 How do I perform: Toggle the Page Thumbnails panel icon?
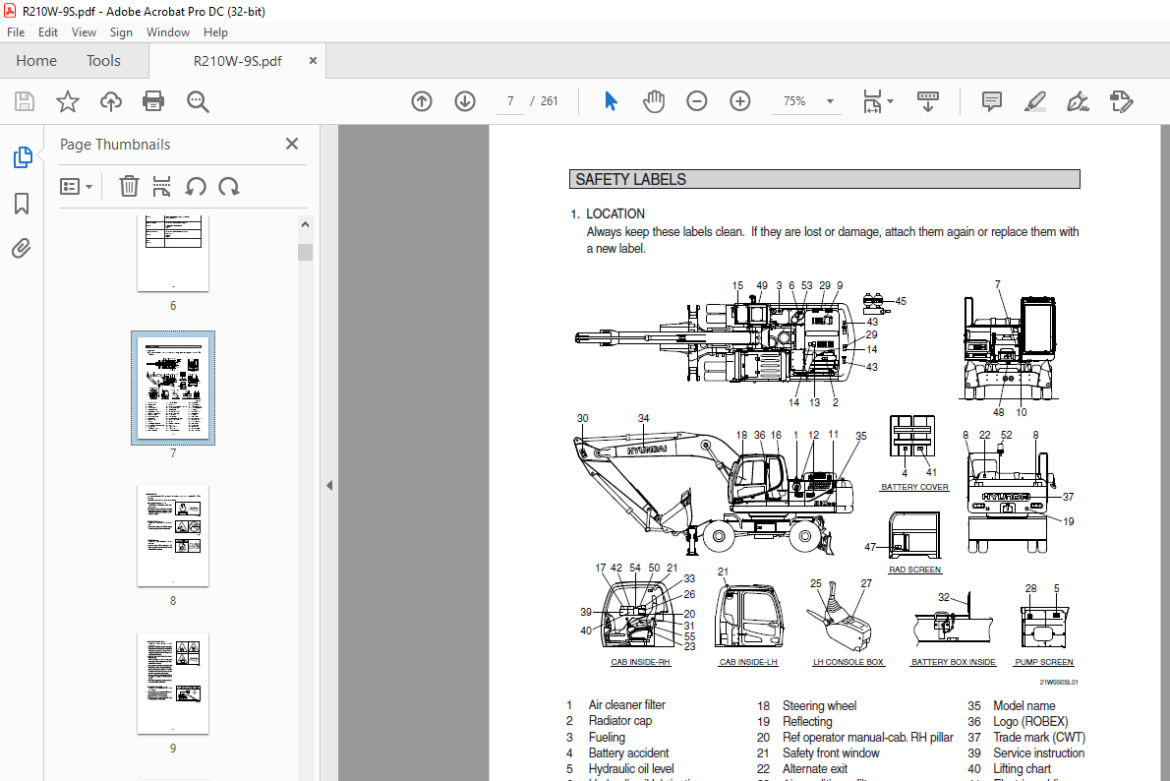coord(22,157)
